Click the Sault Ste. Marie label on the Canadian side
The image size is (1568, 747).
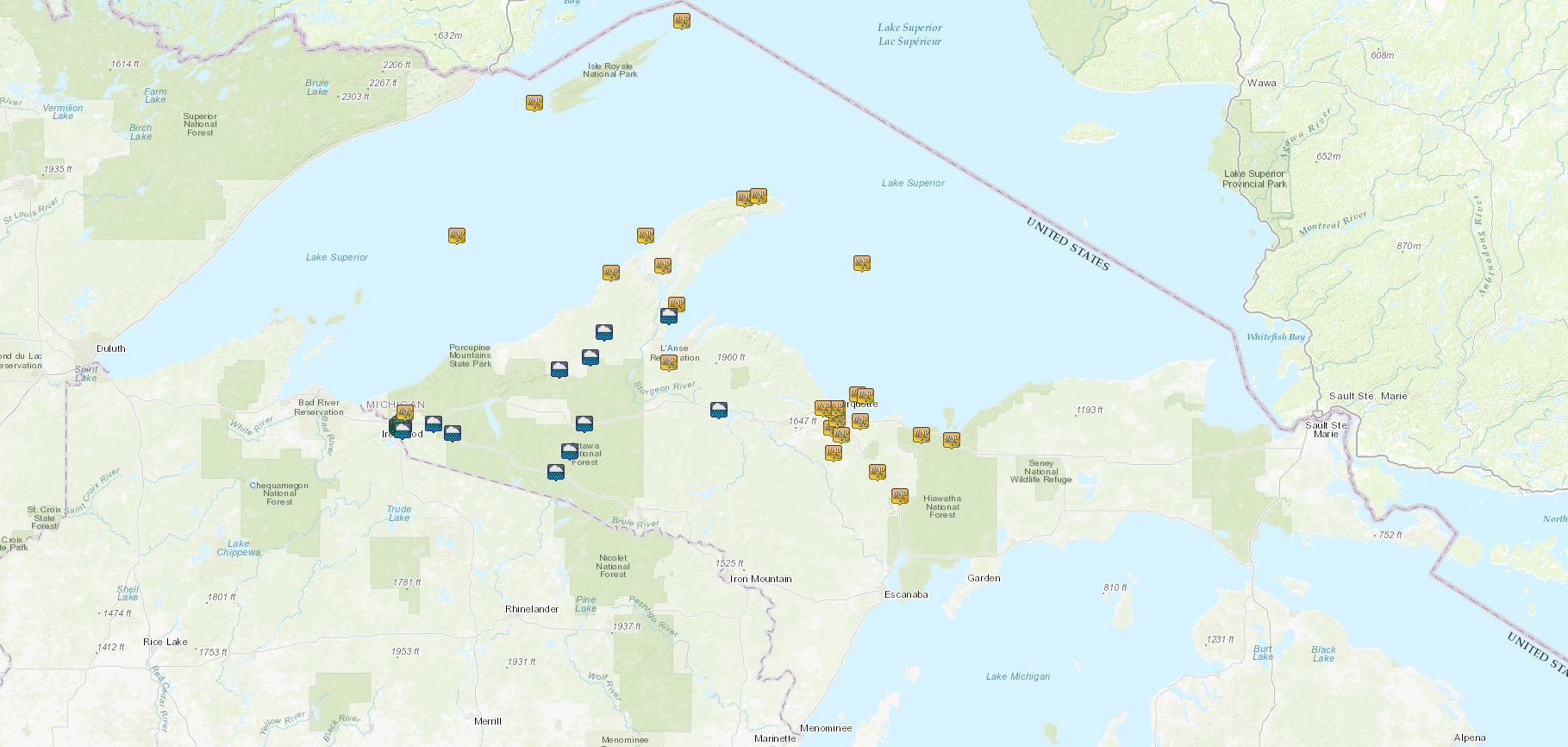tap(1368, 396)
